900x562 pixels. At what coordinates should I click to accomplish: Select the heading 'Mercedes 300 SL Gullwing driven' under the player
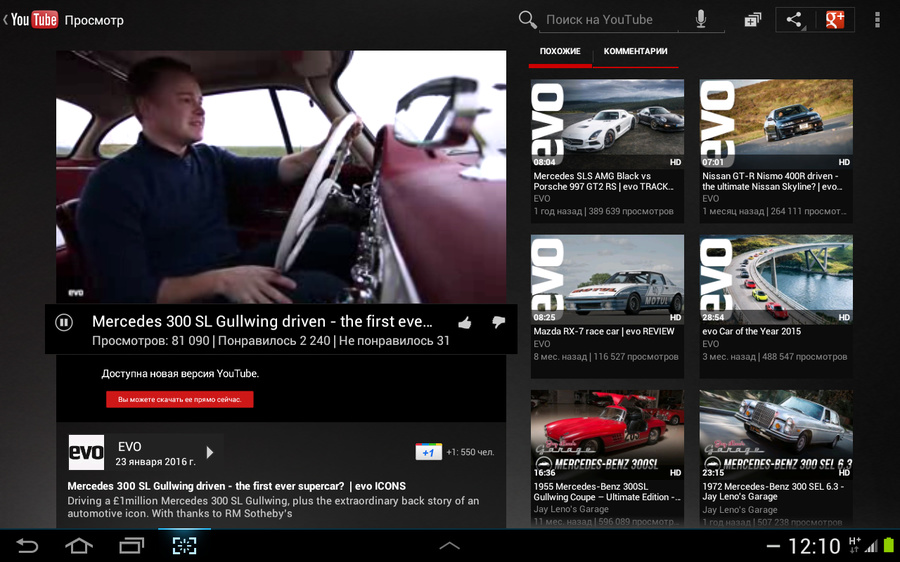[262, 321]
